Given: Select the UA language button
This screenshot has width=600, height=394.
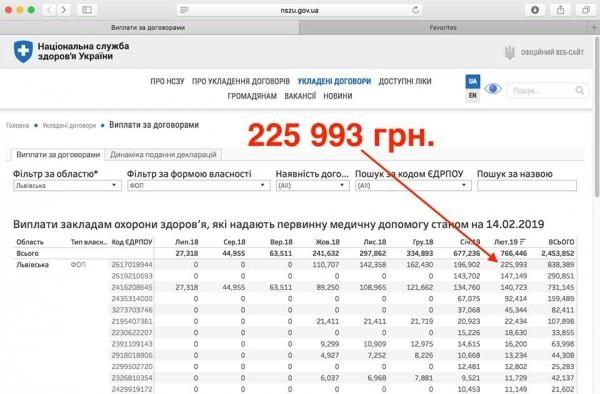Looking at the screenshot, I should [473, 81].
